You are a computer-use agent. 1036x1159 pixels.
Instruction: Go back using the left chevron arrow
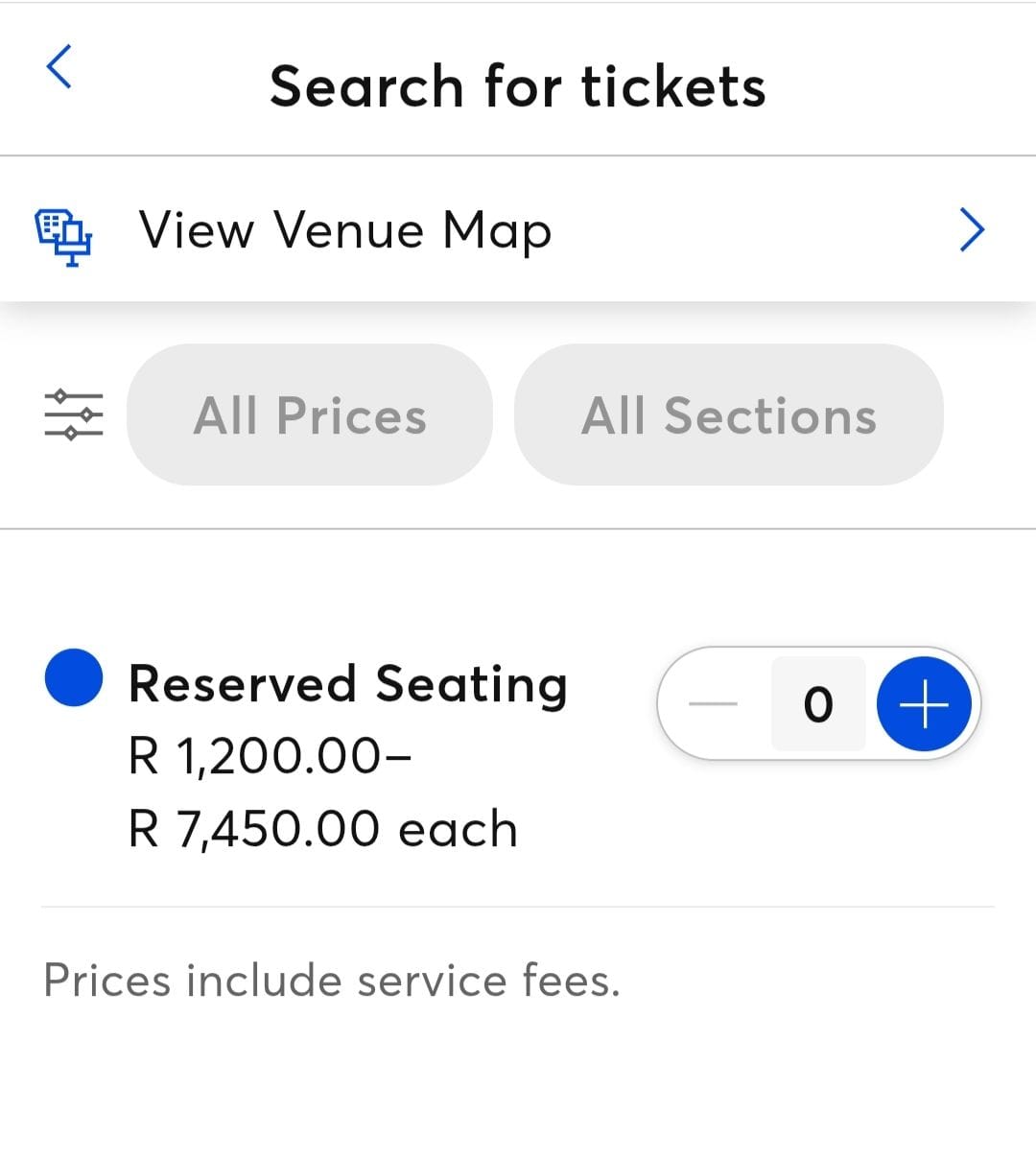click(59, 67)
